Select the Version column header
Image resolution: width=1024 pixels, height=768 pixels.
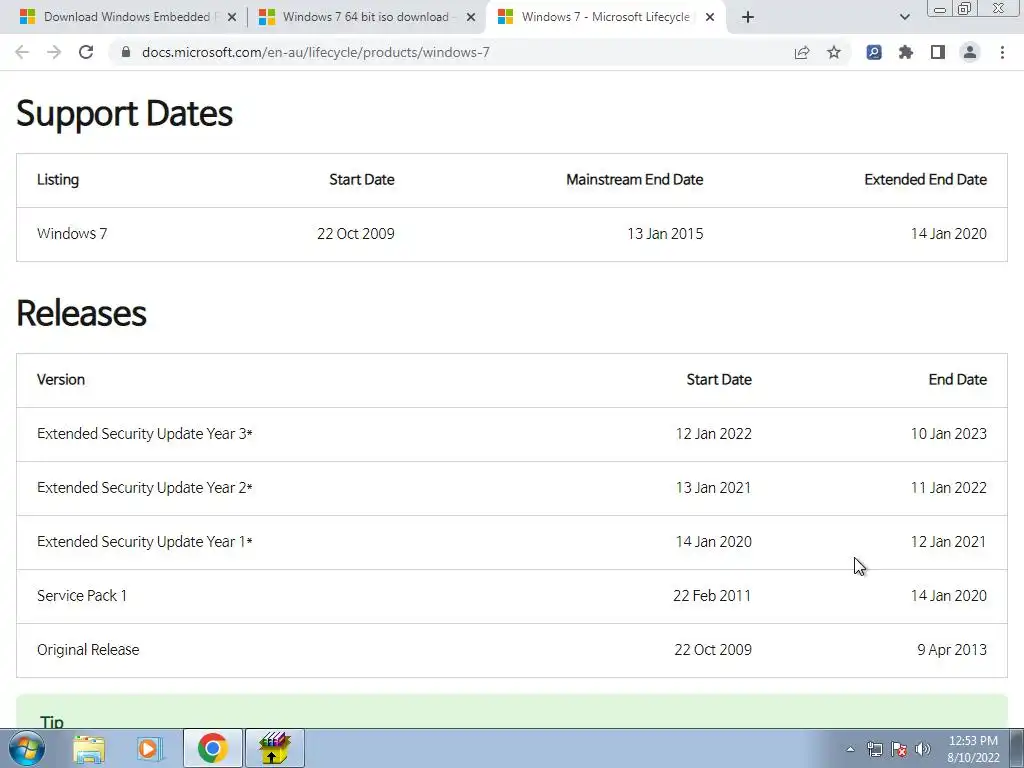61,379
